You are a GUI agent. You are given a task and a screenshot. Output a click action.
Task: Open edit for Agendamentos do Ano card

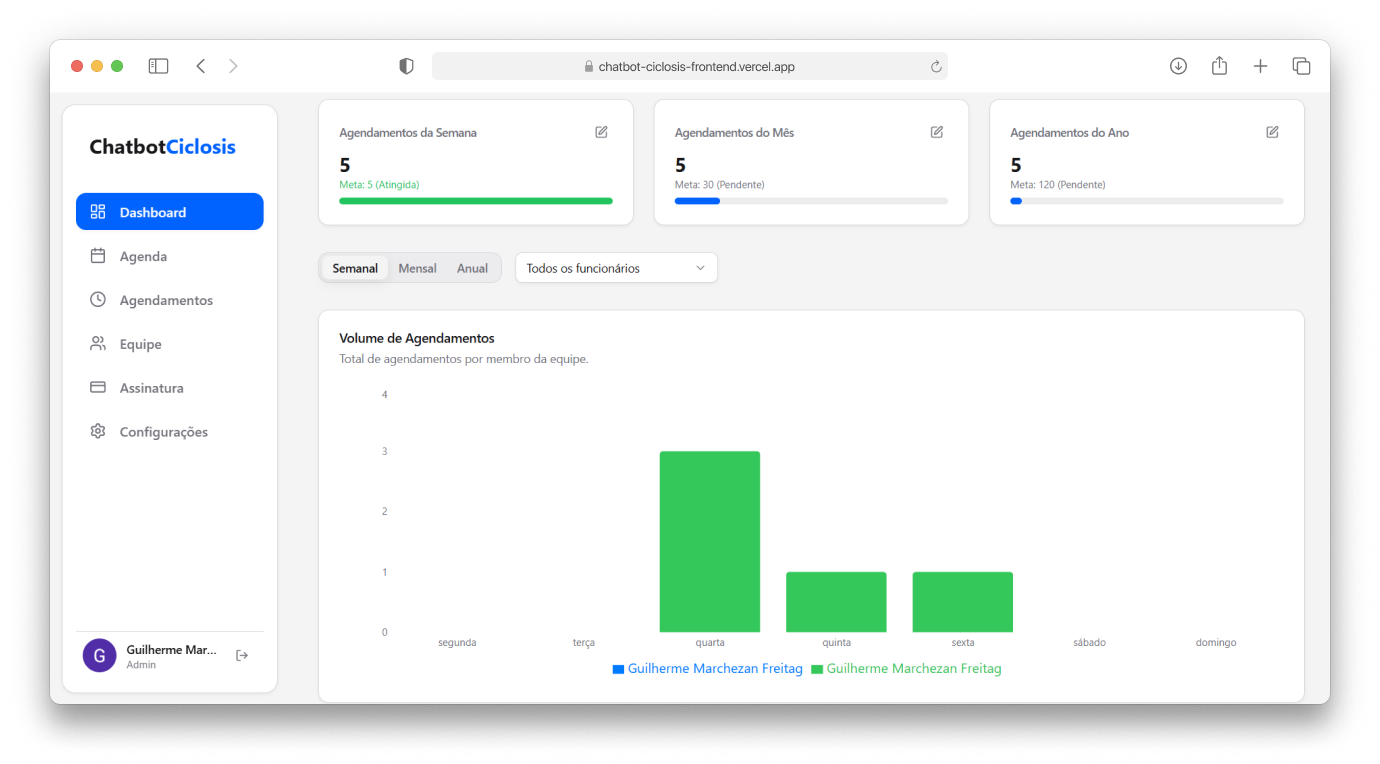tap(1272, 132)
